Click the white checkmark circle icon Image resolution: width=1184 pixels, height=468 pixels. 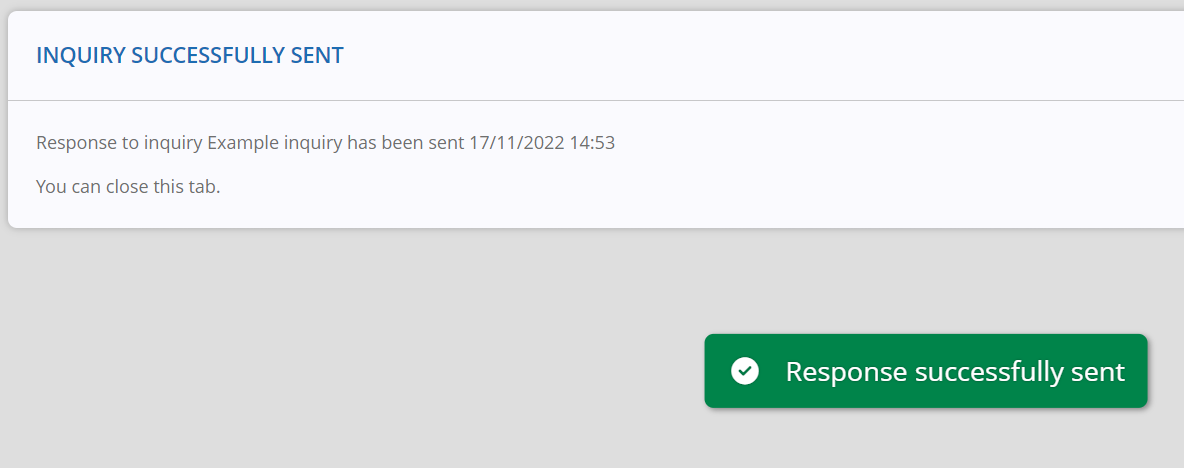745,371
